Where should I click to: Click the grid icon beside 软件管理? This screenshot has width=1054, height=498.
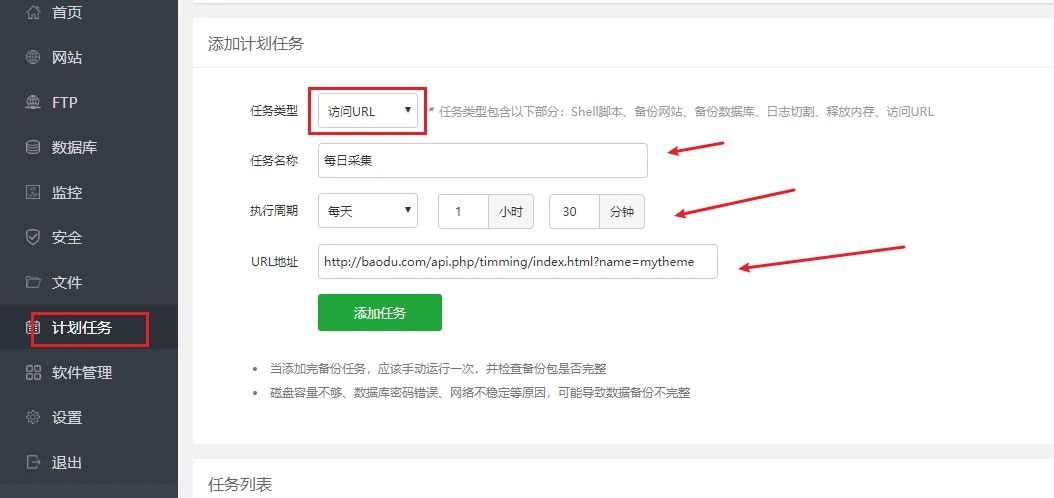[33, 373]
